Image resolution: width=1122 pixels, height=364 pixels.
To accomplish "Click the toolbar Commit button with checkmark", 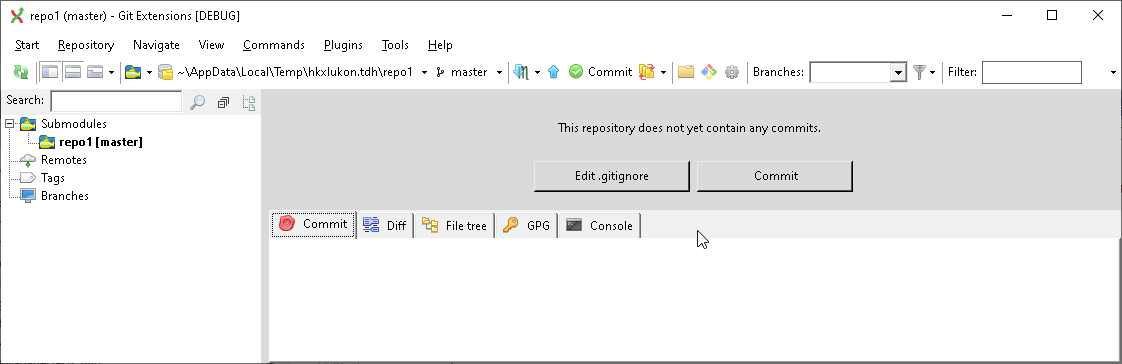I will click(x=600, y=72).
